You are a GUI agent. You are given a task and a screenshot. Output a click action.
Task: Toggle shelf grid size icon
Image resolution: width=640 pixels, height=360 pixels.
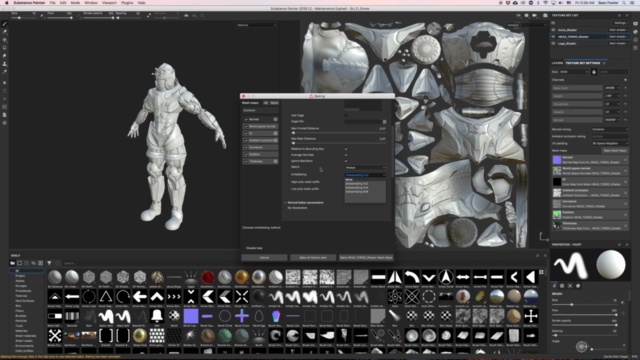point(541,272)
